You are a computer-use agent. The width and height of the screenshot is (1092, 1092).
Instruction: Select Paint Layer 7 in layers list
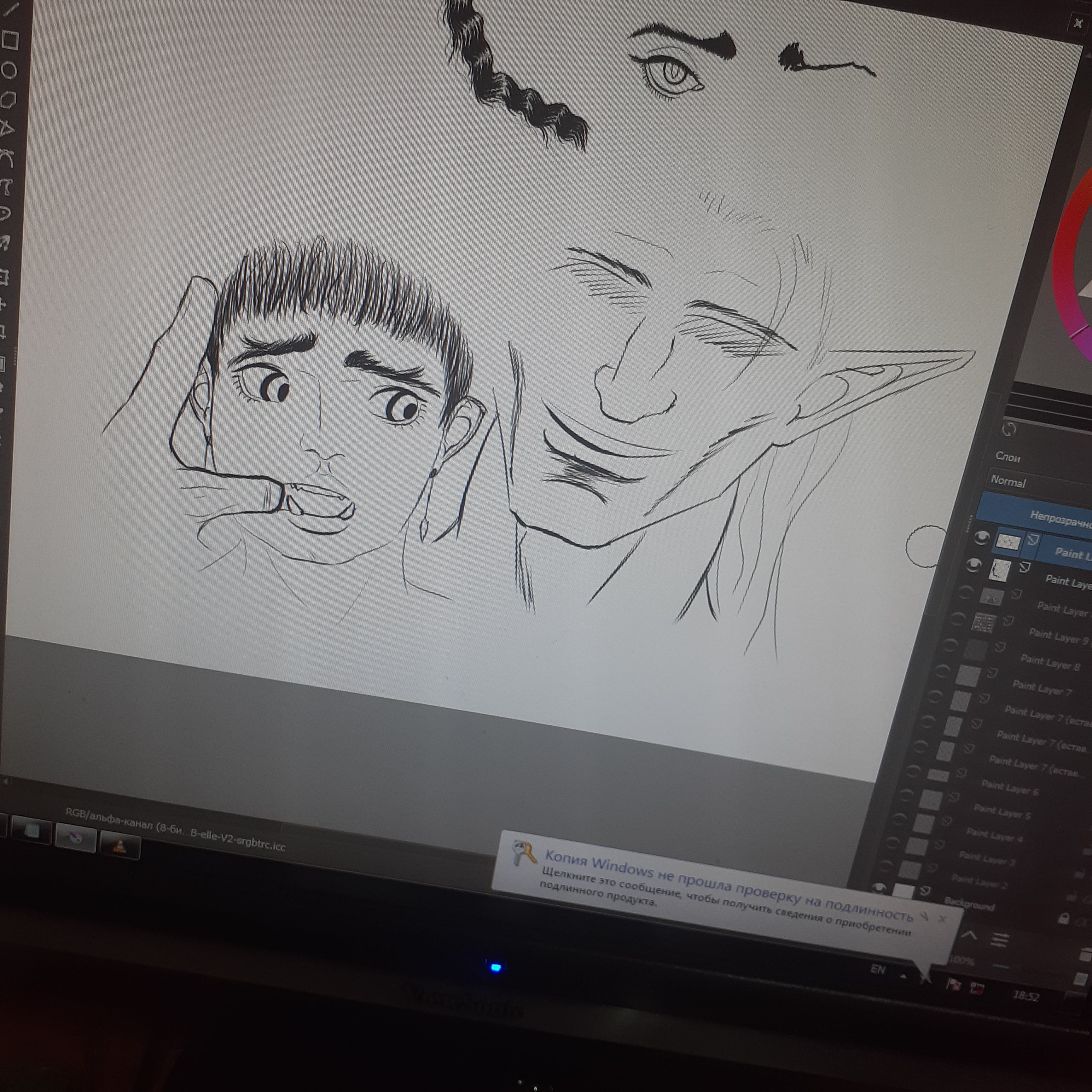1041,688
